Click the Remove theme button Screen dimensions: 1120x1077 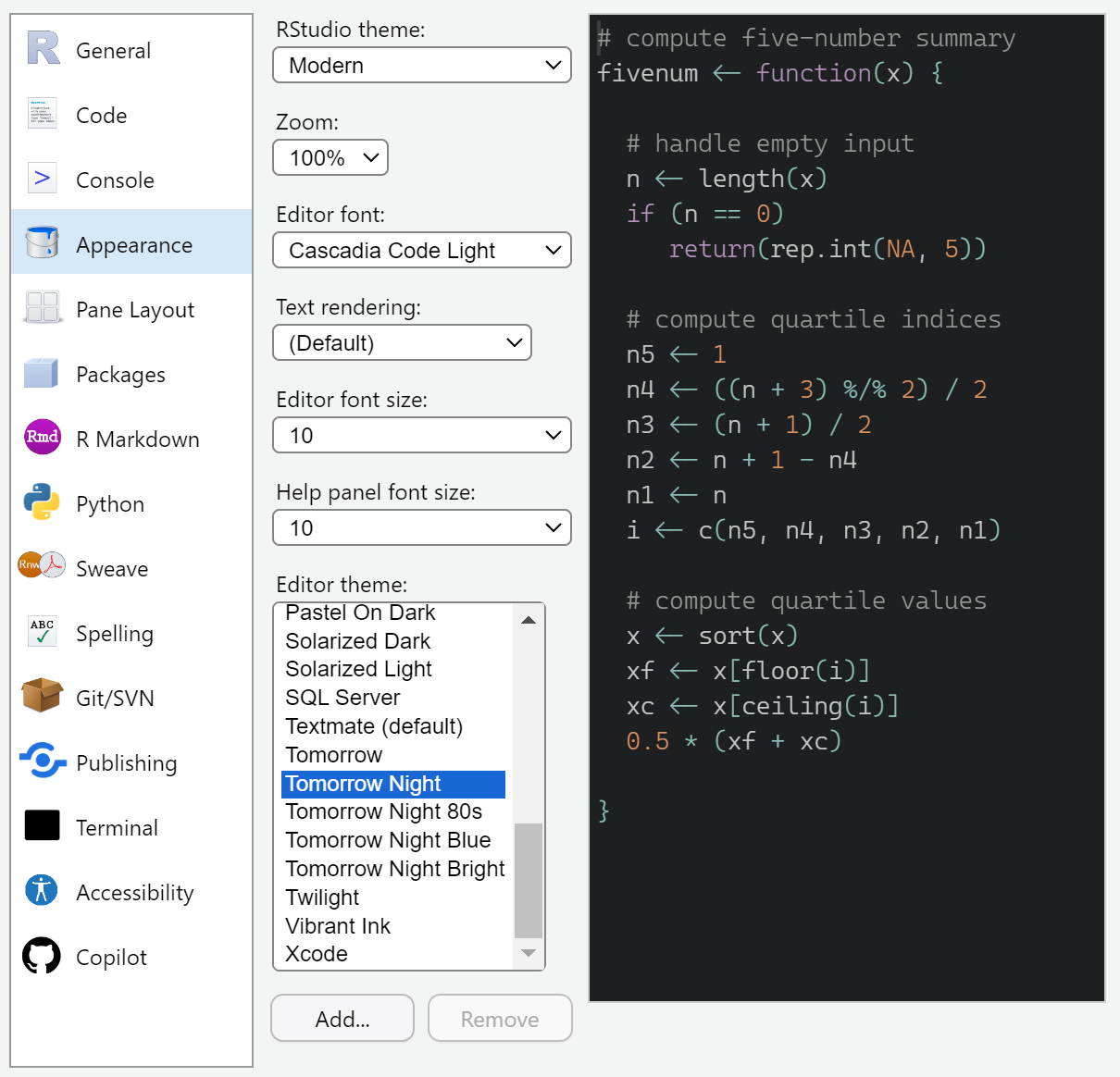(500, 1019)
